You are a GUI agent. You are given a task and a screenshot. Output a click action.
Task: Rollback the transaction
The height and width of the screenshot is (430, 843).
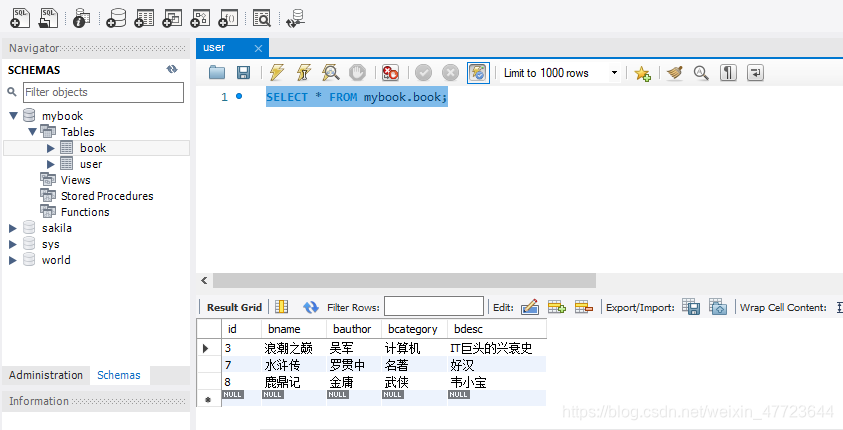pos(451,73)
